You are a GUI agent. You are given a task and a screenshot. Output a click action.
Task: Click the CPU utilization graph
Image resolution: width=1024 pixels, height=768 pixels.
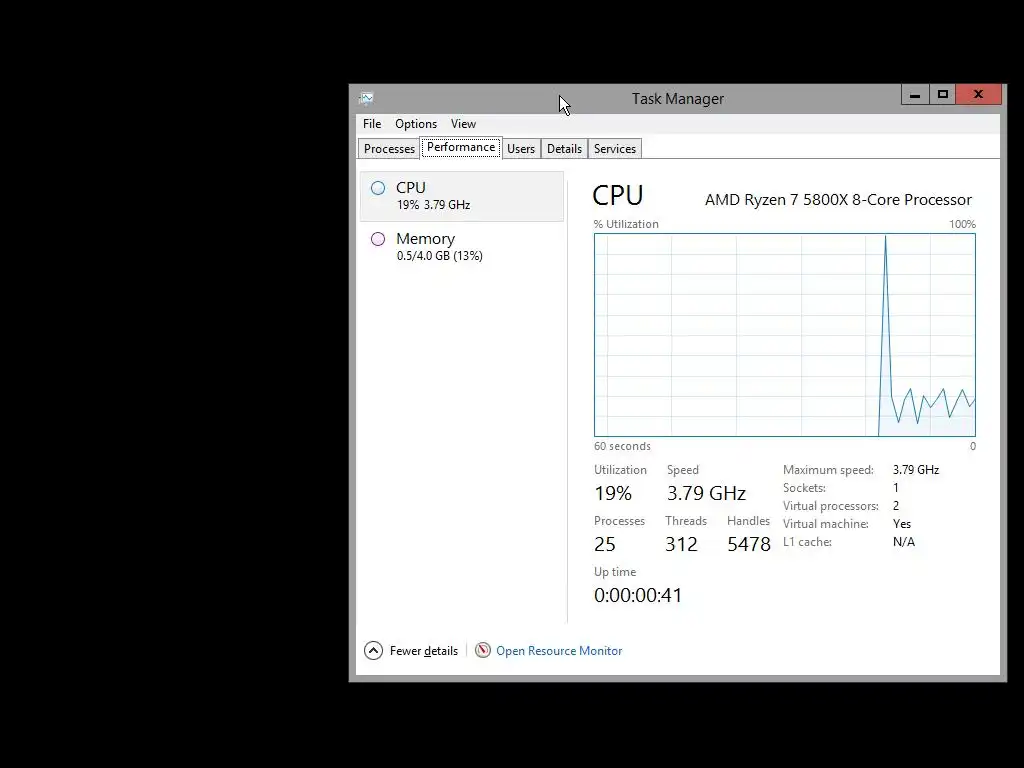[785, 334]
